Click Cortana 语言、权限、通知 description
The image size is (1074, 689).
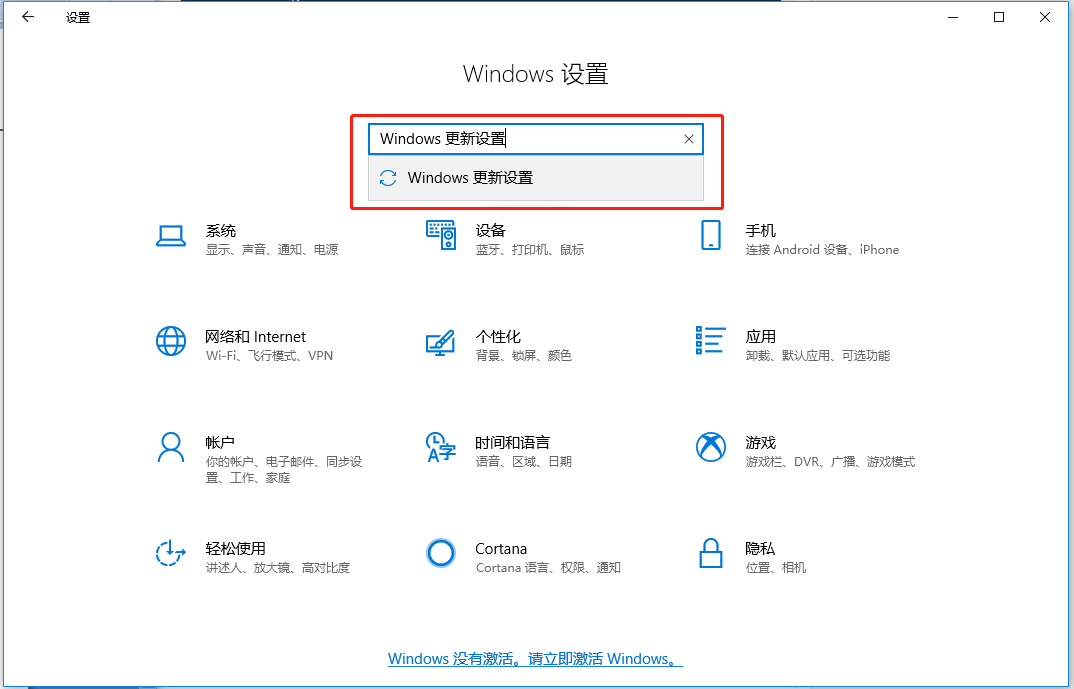tap(548, 568)
